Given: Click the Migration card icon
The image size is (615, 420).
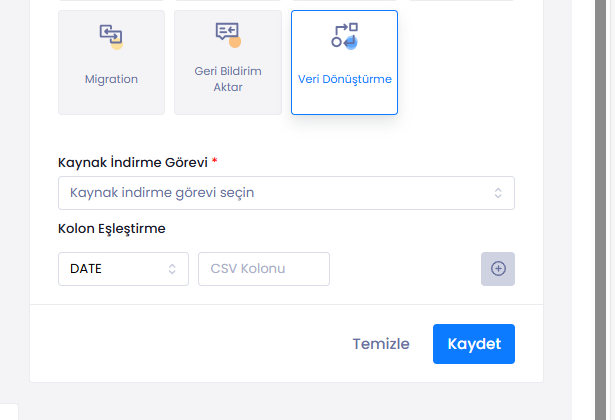Looking at the screenshot, I should (x=111, y=37).
